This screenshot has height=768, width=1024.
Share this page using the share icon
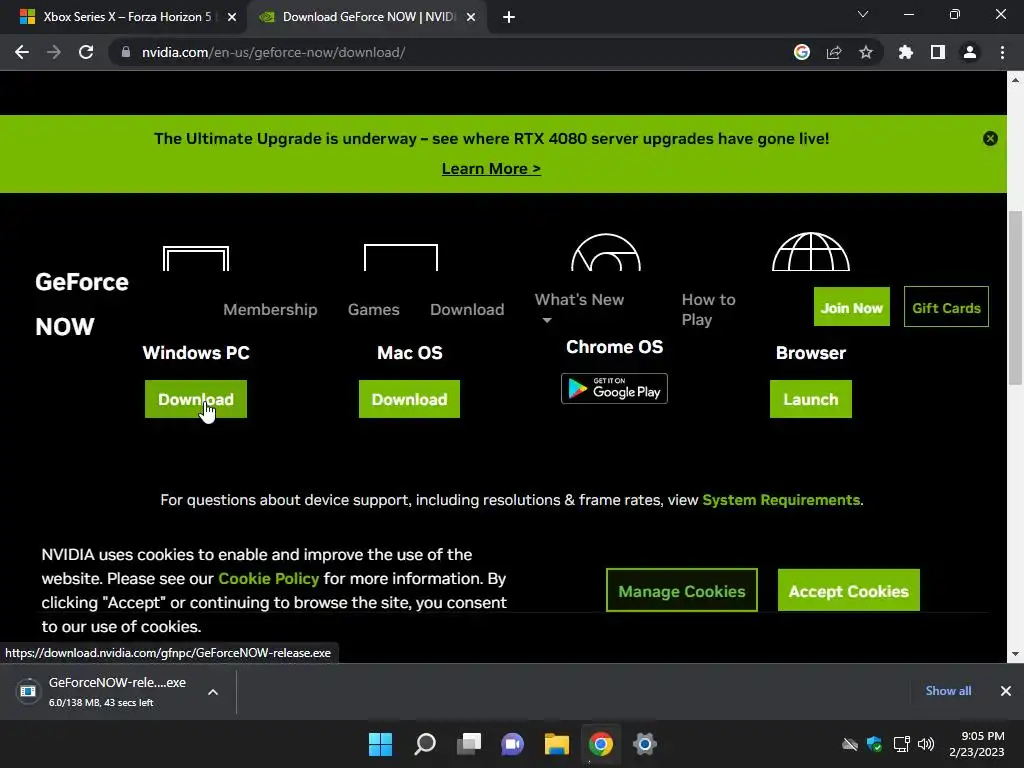pyautogui.click(x=834, y=52)
